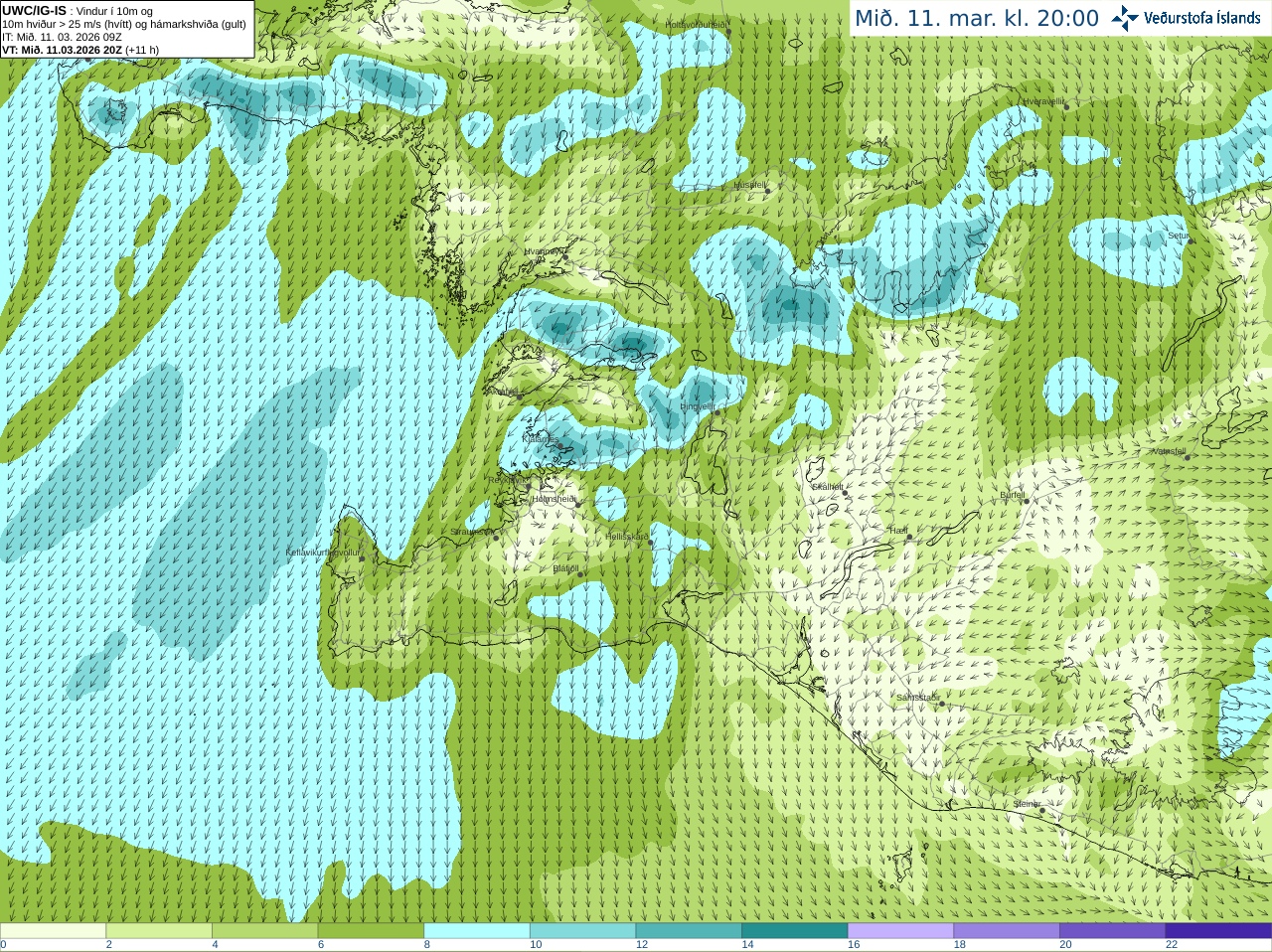Click the Straumsvík station label
1272x952 pixels.
point(472,532)
